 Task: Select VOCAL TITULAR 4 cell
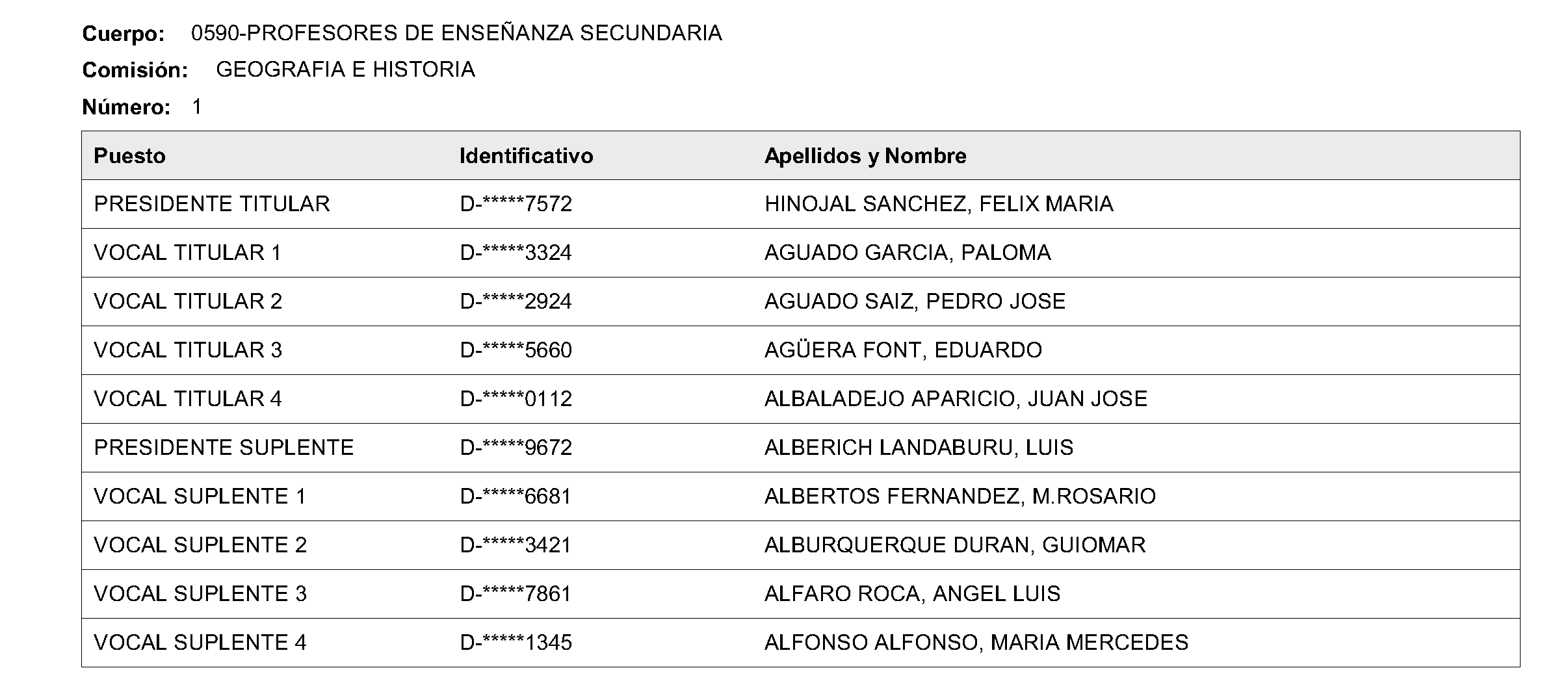[x=188, y=399]
